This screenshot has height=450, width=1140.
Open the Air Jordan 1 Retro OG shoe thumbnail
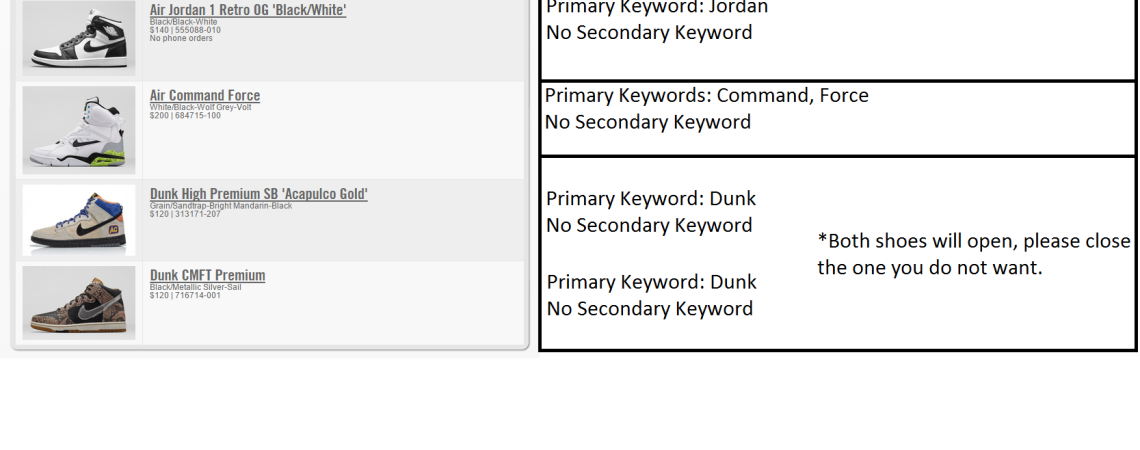[x=78, y=38]
